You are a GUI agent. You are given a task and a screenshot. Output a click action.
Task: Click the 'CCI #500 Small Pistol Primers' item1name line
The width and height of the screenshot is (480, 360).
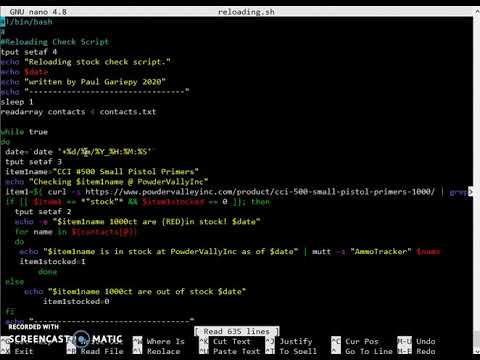pos(102,172)
